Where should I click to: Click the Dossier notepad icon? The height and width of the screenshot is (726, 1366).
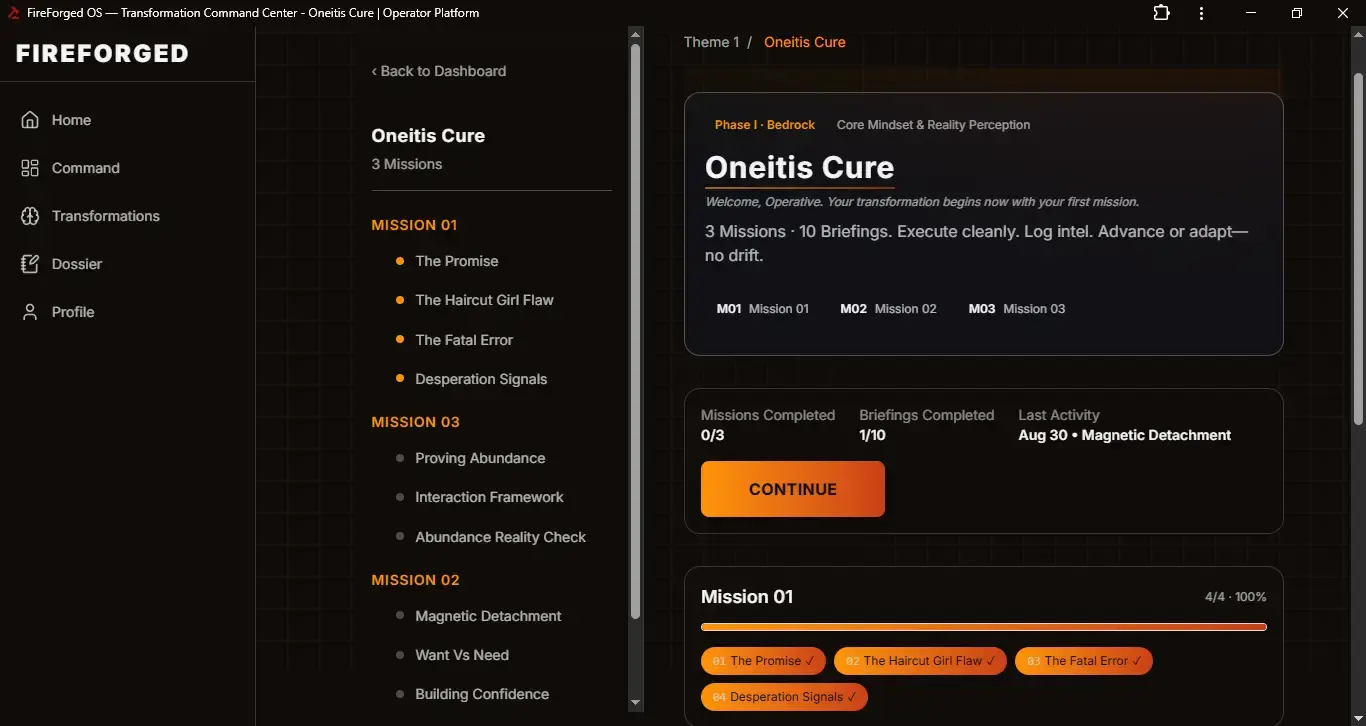point(30,264)
